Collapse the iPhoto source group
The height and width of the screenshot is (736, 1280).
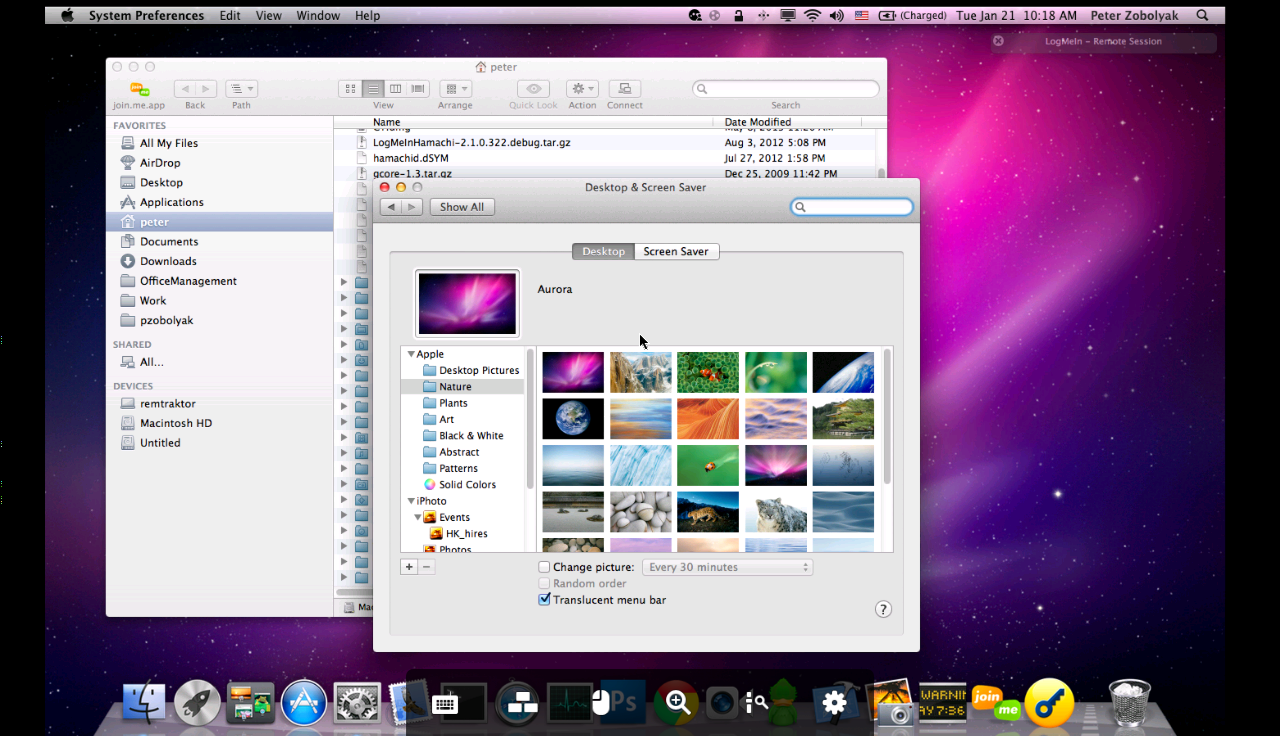click(x=411, y=501)
